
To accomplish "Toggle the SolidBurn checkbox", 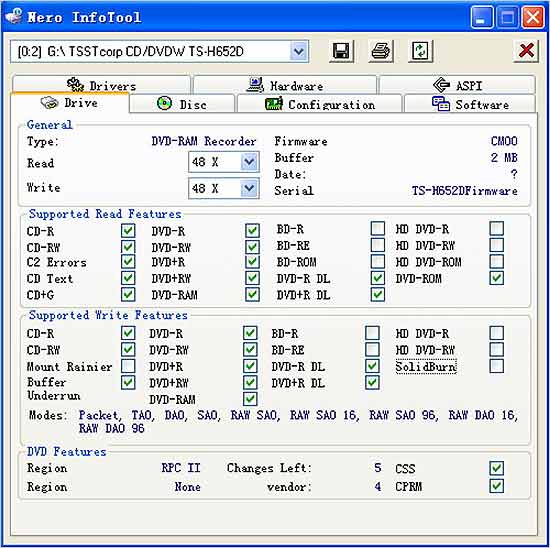I will pos(497,366).
